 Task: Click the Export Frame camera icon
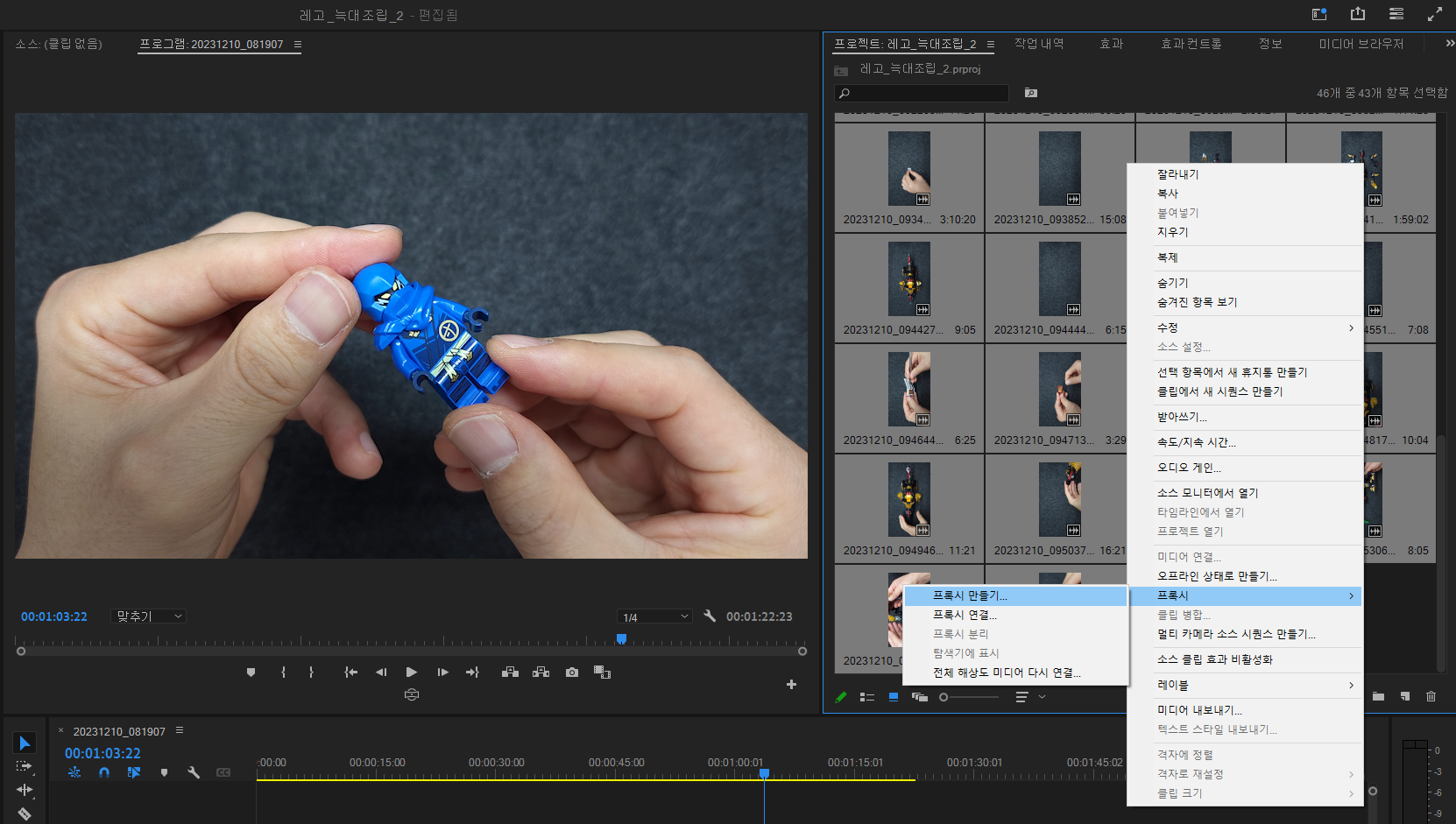tap(572, 673)
